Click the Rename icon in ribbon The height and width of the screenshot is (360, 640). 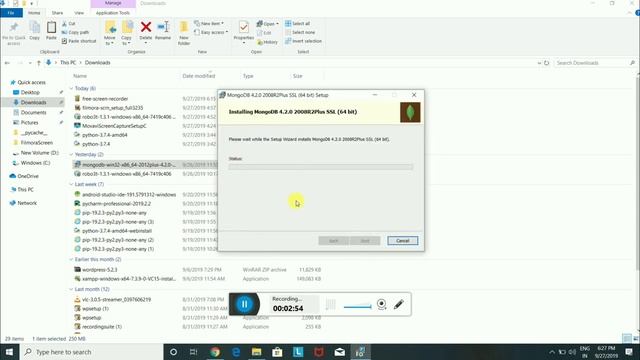point(163,28)
